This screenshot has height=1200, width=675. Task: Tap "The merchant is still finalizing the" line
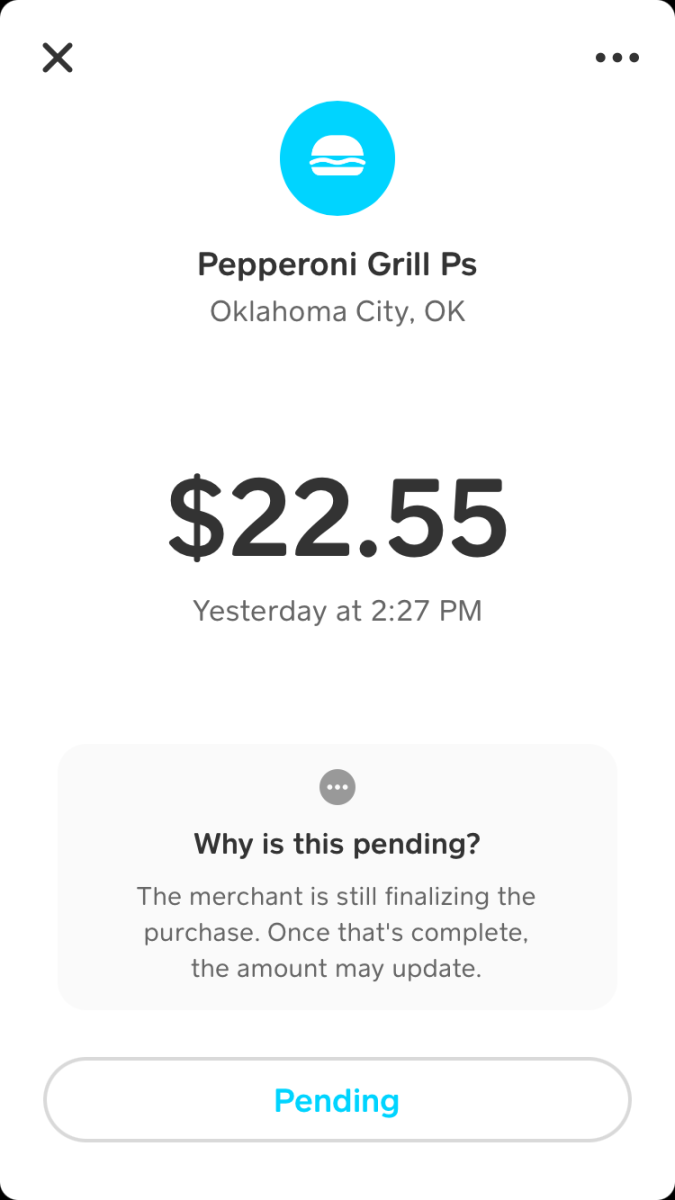click(x=337, y=896)
